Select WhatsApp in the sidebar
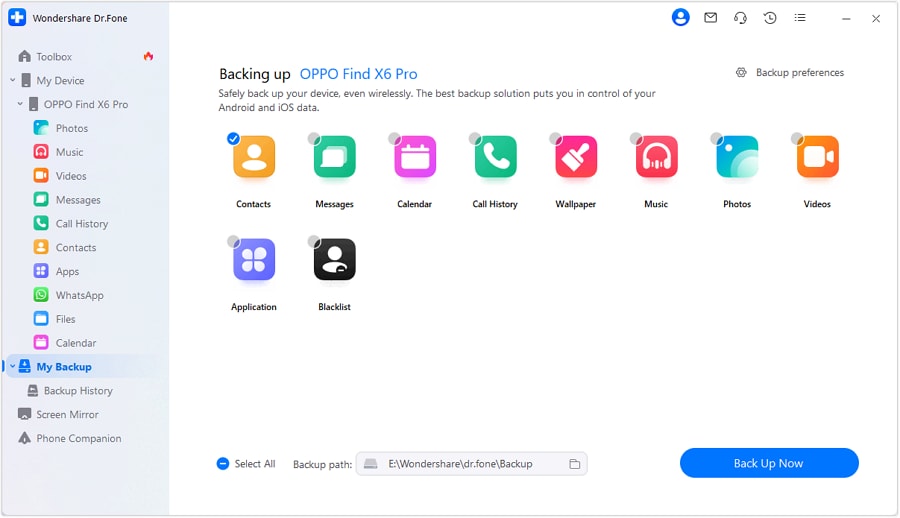 coord(69,295)
